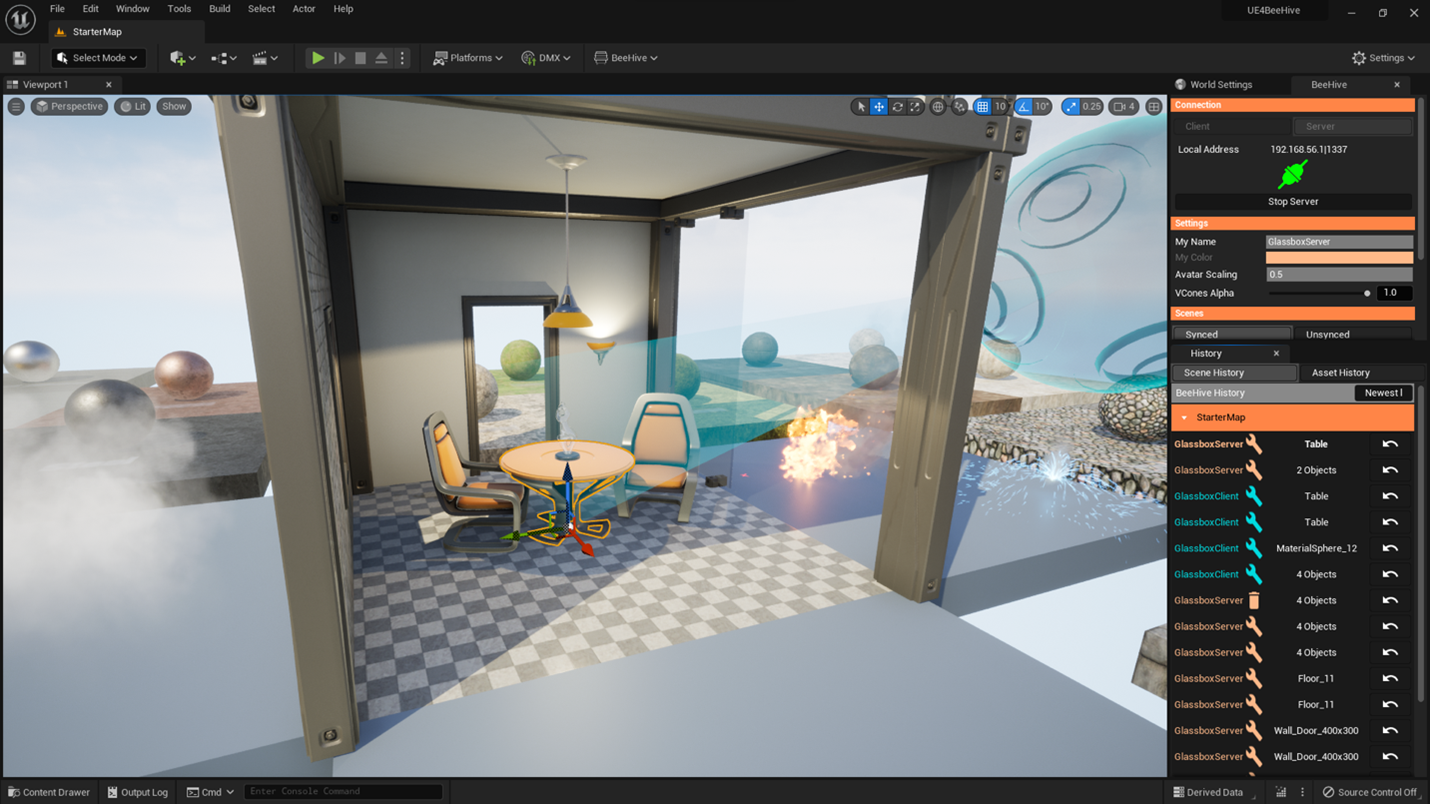Open the Perspective view mode menu
Image resolution: width=1430 pixels, height=804 pixels.
coord(69,106)
